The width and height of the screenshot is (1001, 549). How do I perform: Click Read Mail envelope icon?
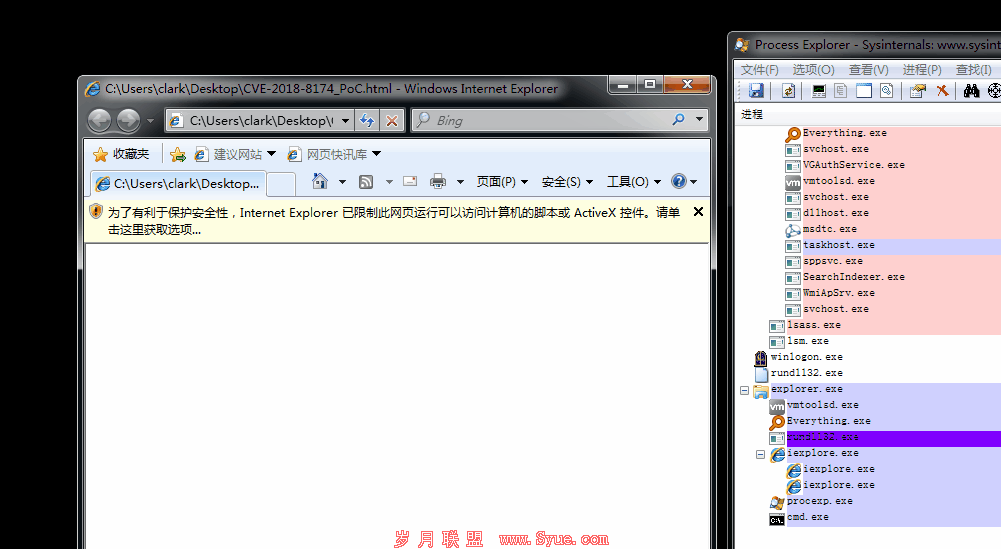point(410,181)
